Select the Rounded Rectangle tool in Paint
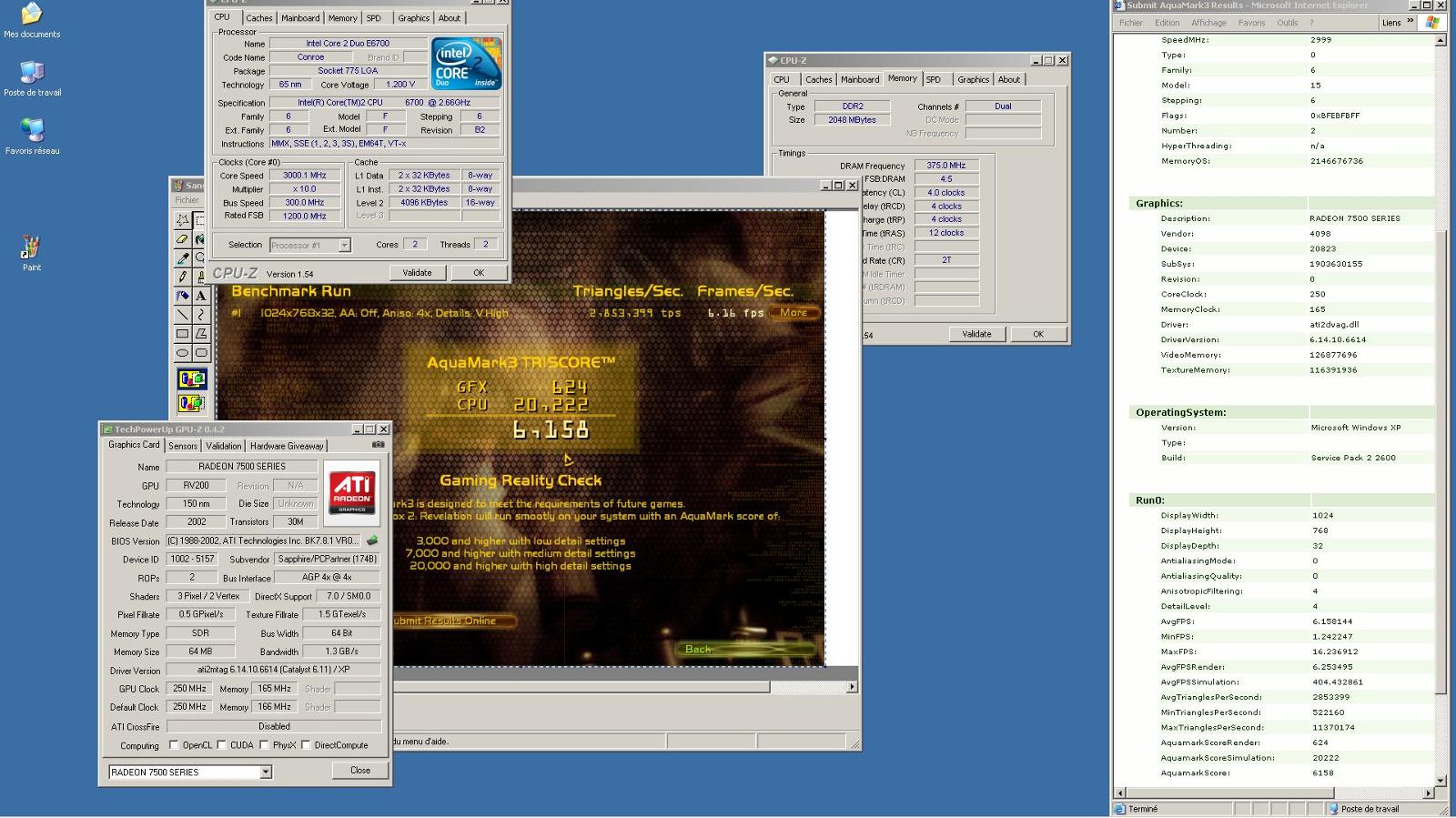Image resolution: width=1456 pixels, height=818 pixels. point(201,353)
